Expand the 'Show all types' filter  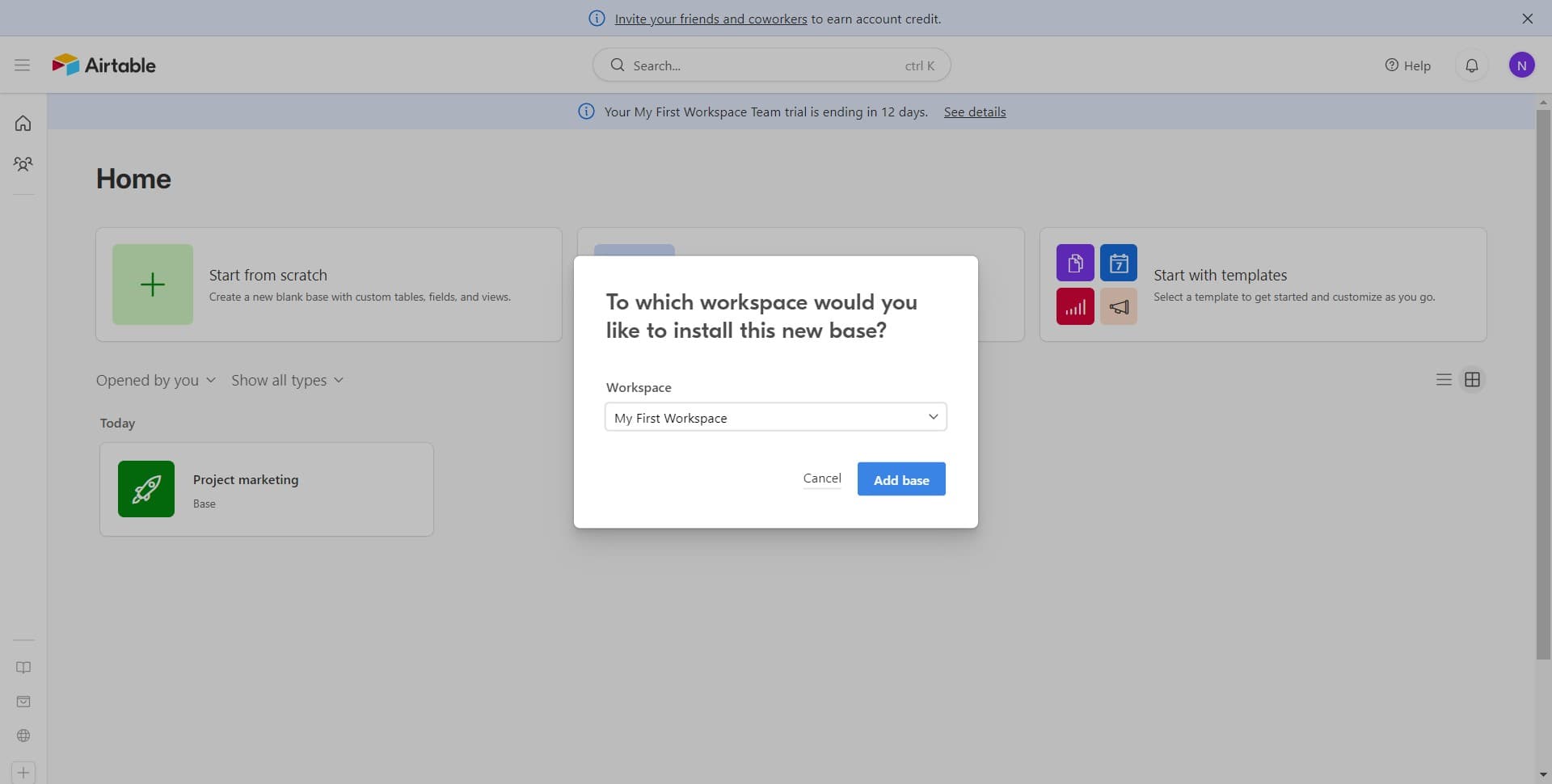click(x=287, y=381)
